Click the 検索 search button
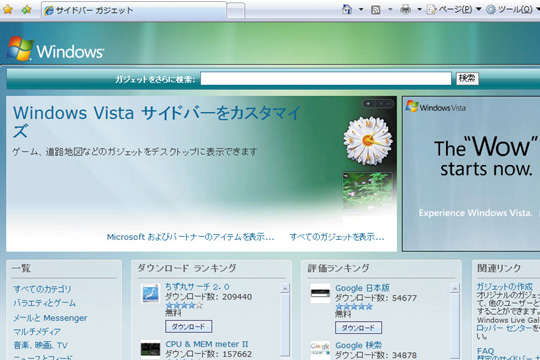Screen dimensions: 540x360 tap(467, 79)
